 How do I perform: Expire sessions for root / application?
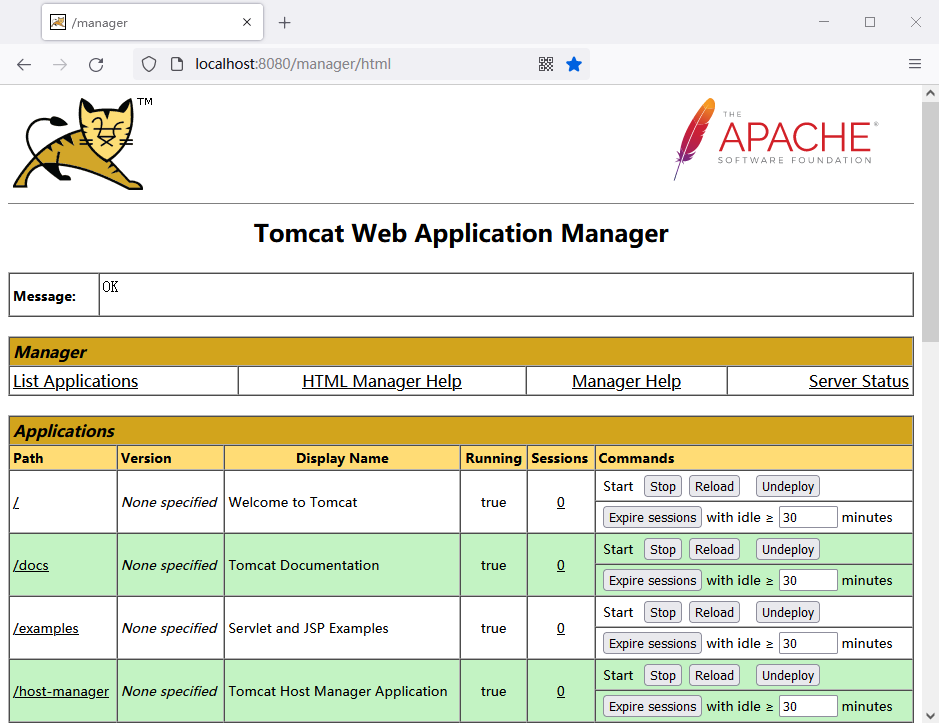[x=652, y=518]
